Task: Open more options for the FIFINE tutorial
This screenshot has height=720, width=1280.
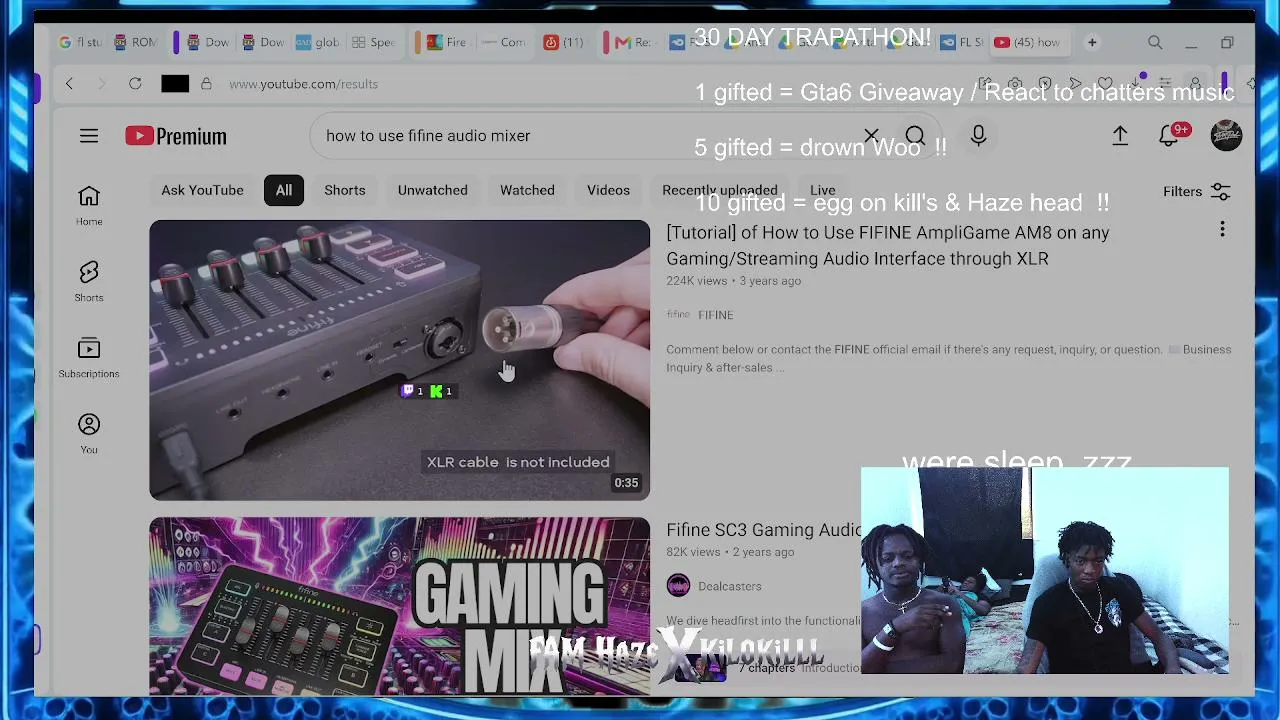Action: click(1222, 230)
